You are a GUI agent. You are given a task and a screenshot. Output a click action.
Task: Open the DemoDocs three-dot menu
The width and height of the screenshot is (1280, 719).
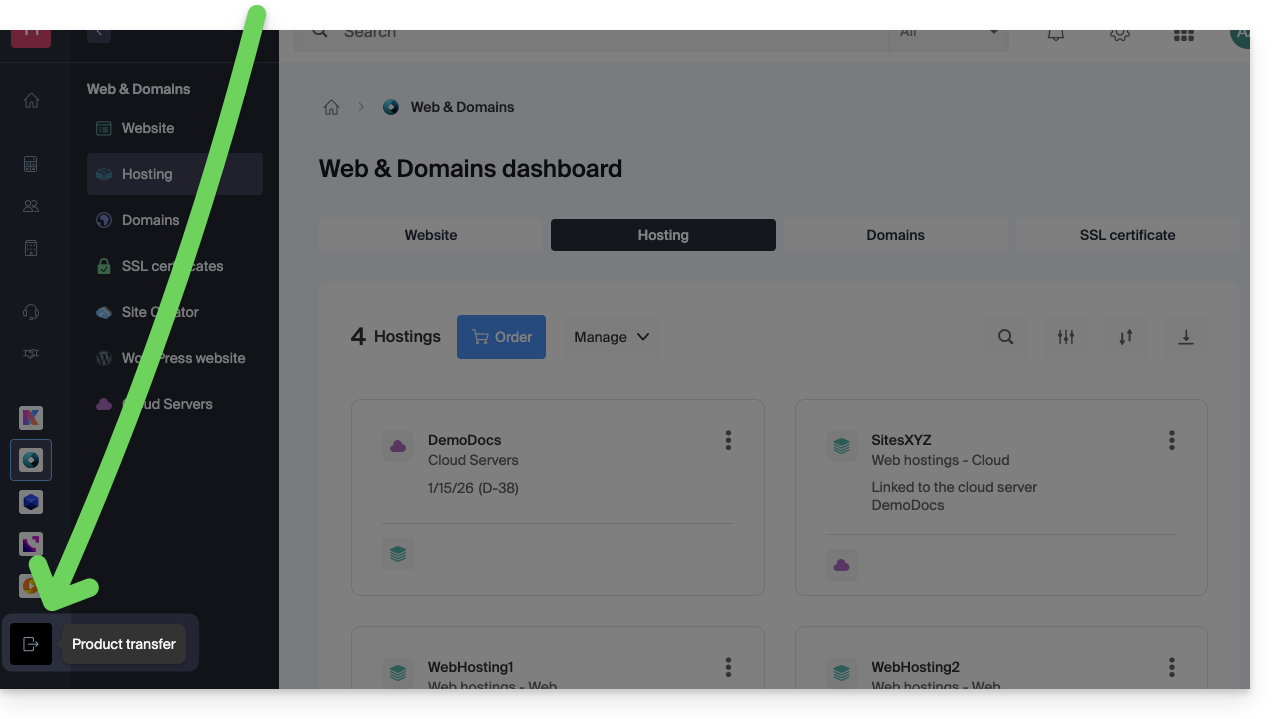[x=728, y=440]
